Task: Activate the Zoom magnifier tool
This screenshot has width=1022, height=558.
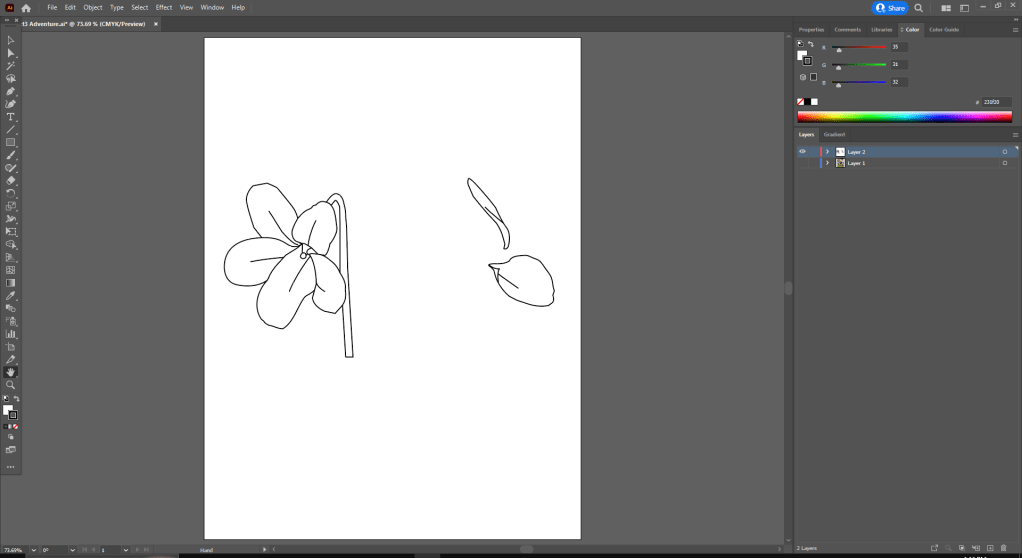Action: 10,384
